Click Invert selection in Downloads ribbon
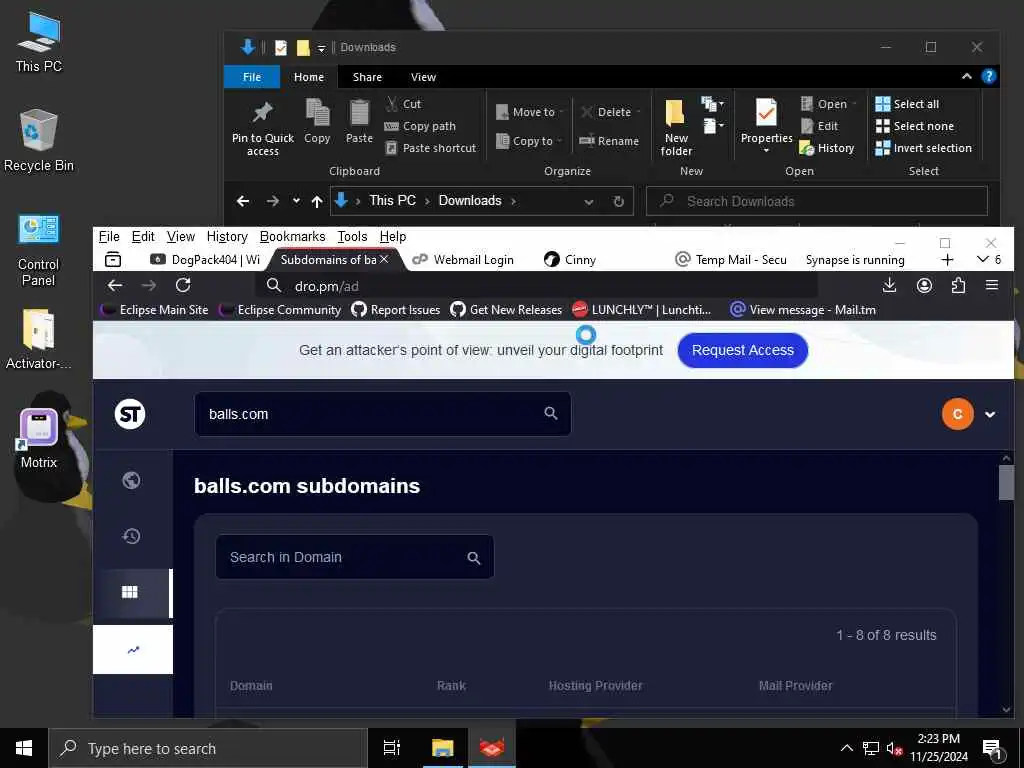 [923, 148]
